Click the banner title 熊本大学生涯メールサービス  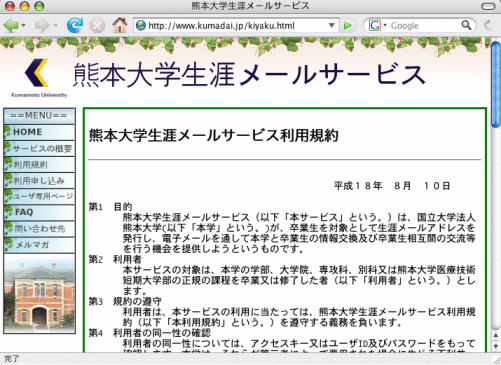point(249,75)
